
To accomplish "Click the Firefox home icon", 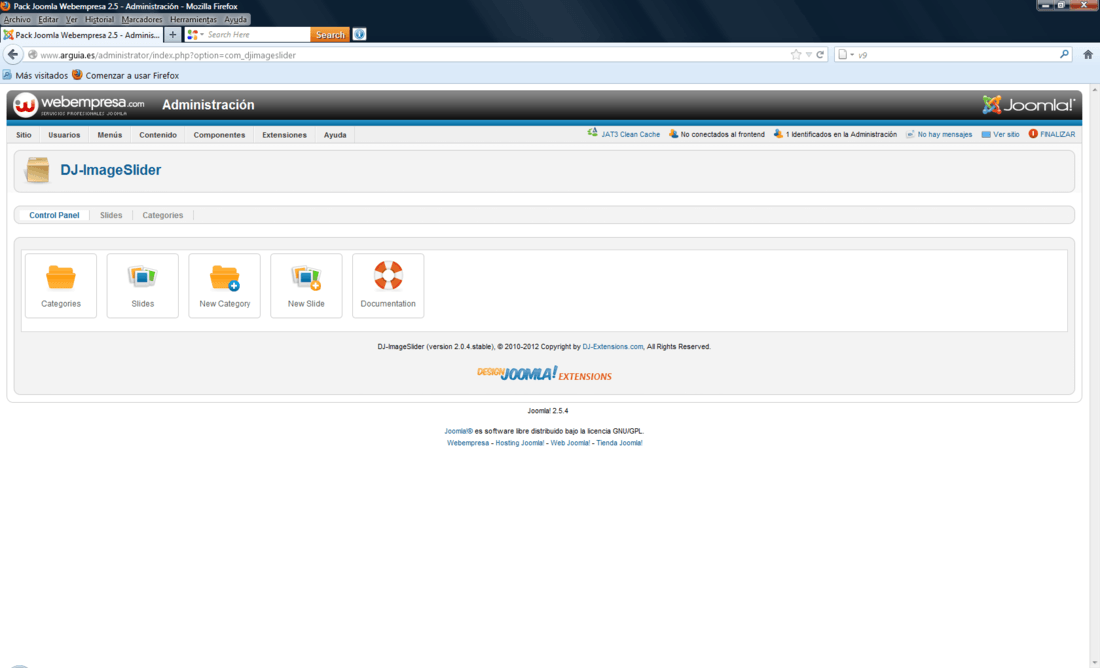I will pyautogui.click(x=1088, y=55).
